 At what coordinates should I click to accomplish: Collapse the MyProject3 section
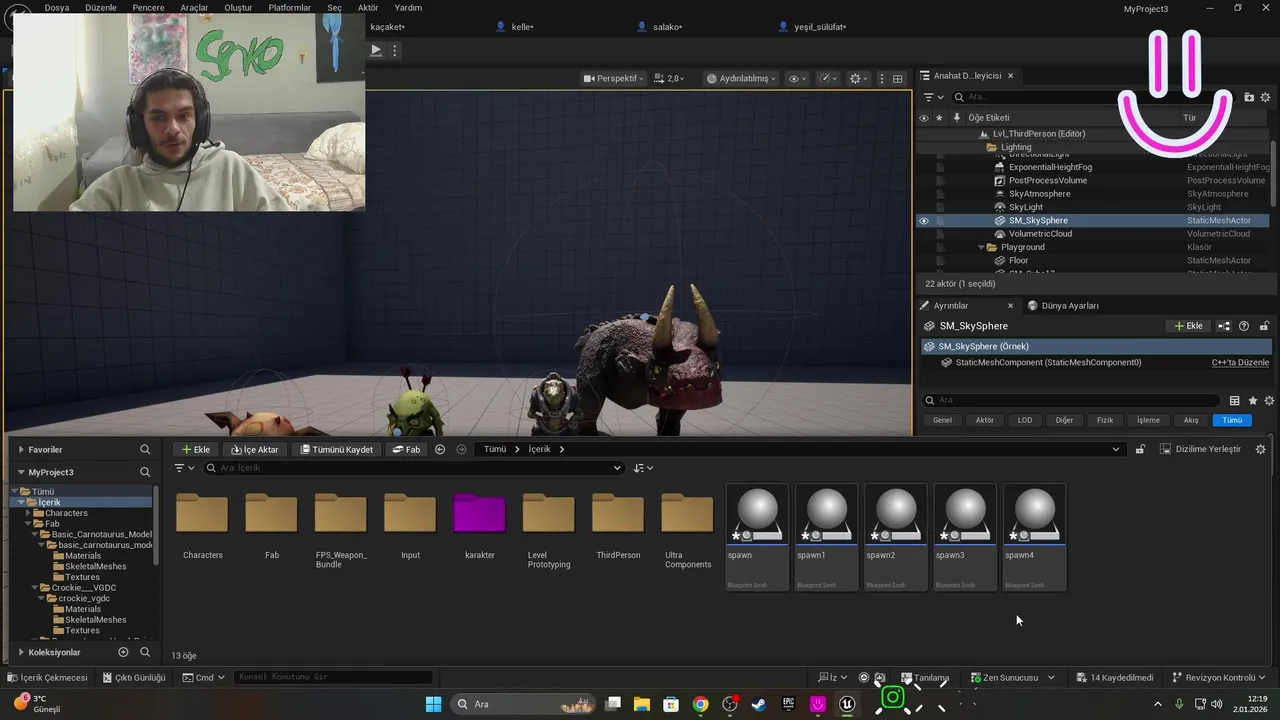pyautogui.click(x=21, y=472)
